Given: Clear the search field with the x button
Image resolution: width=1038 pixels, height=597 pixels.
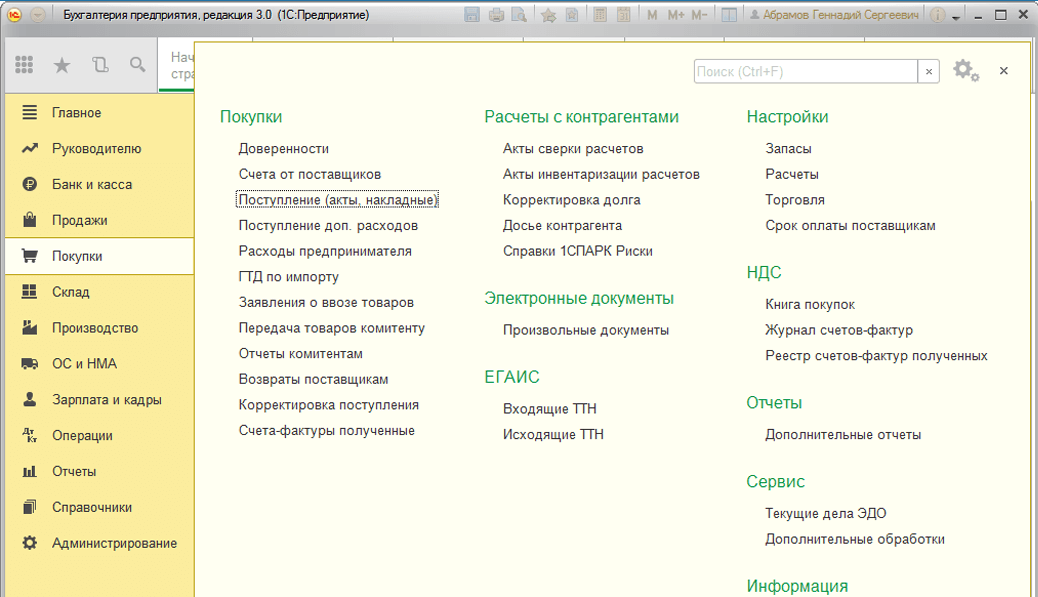Looking at the screenshot, I should tap(929, 71).
